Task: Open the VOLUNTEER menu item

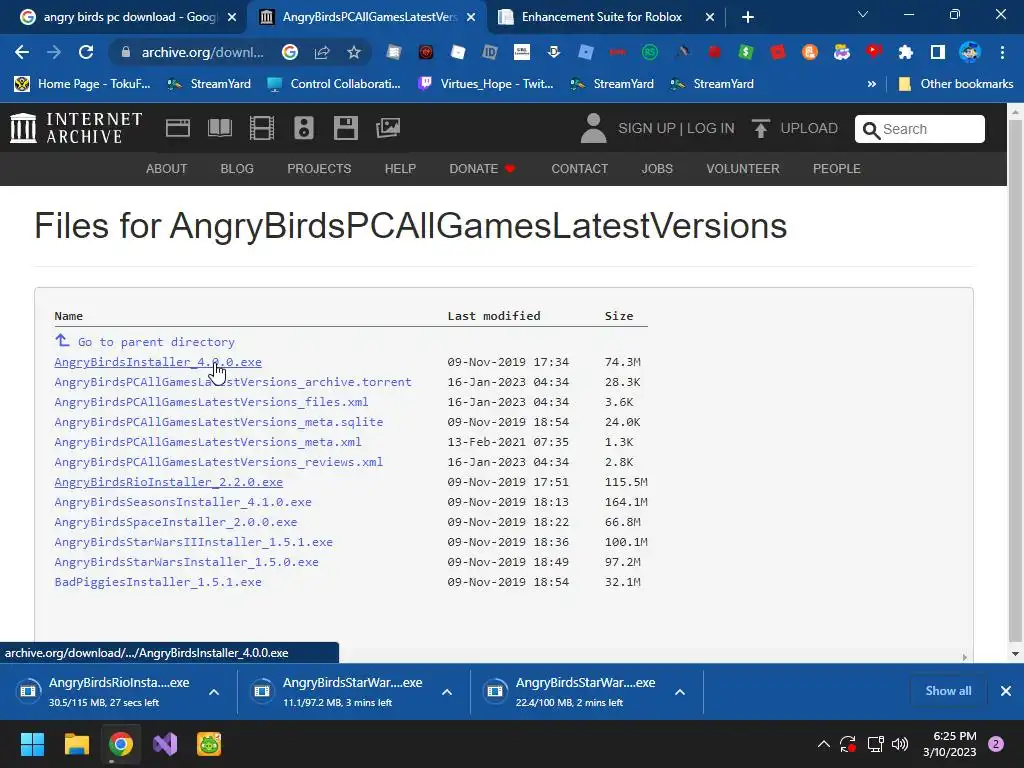Action: [743, 168]
